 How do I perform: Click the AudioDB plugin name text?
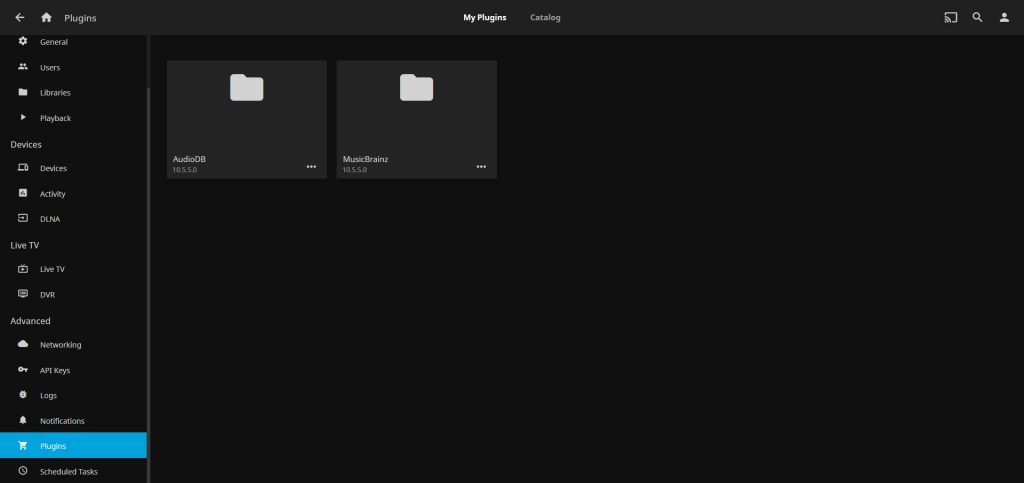(x=189, y=159)
